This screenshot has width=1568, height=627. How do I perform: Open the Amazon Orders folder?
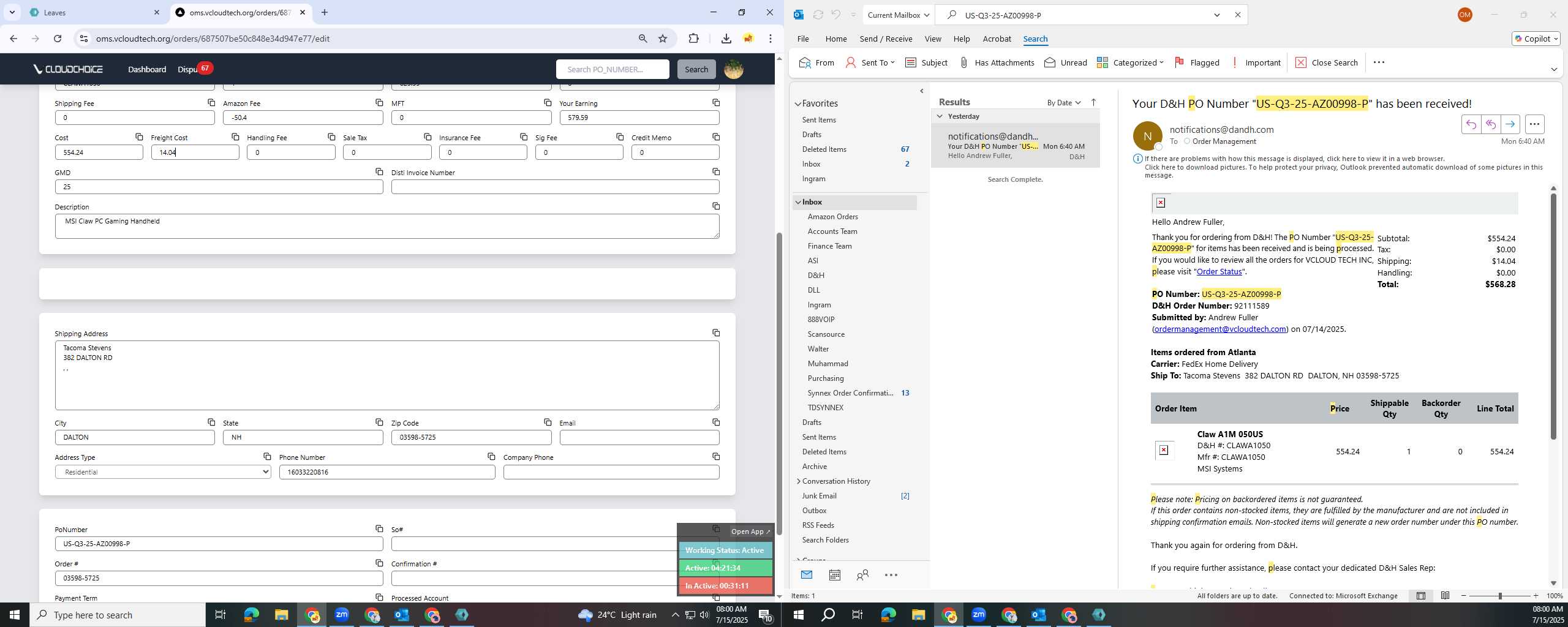[x=832, y=217]
